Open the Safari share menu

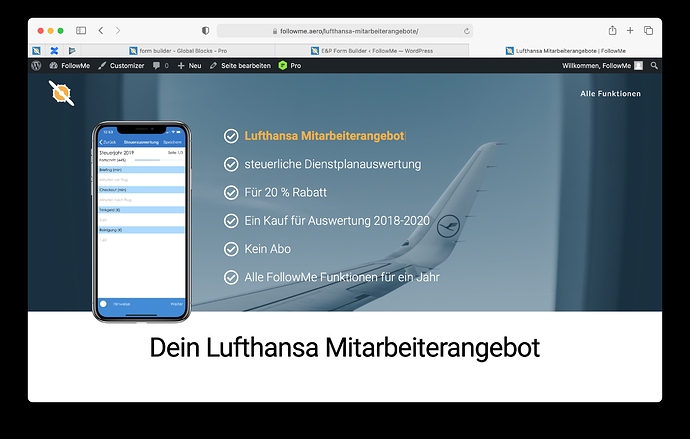612,30
